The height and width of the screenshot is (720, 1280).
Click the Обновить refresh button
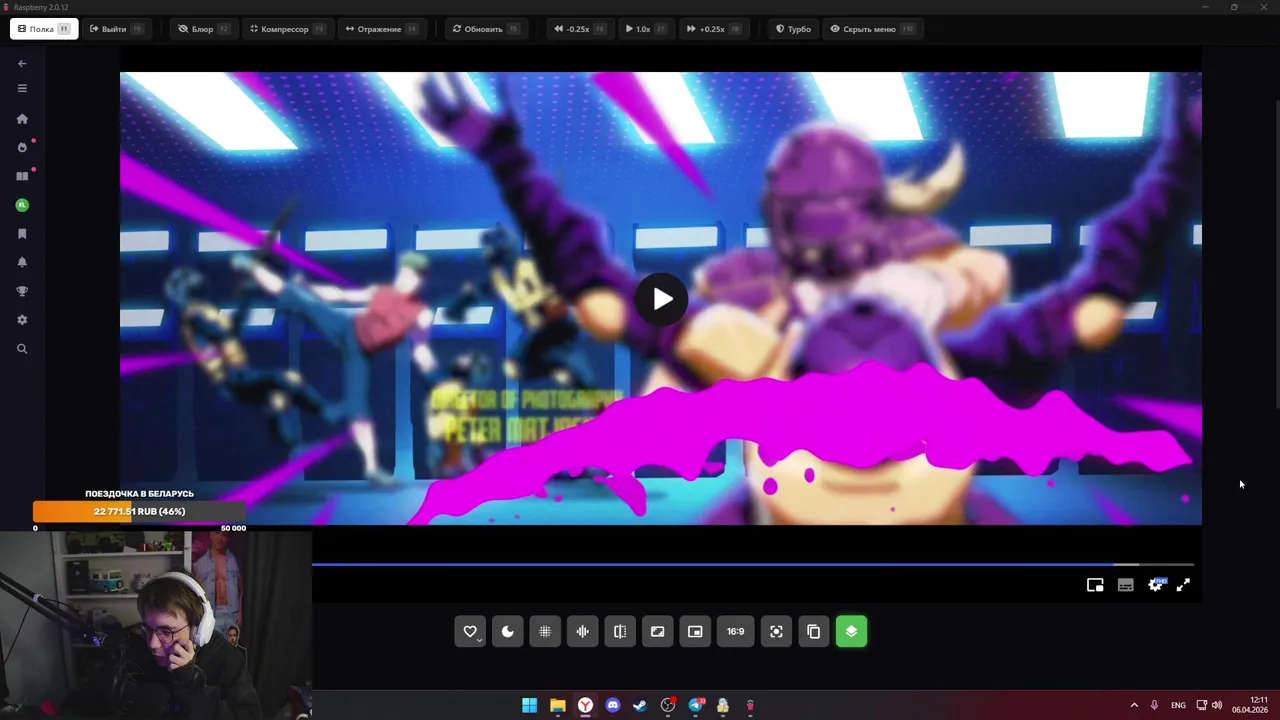pos(487,29)
